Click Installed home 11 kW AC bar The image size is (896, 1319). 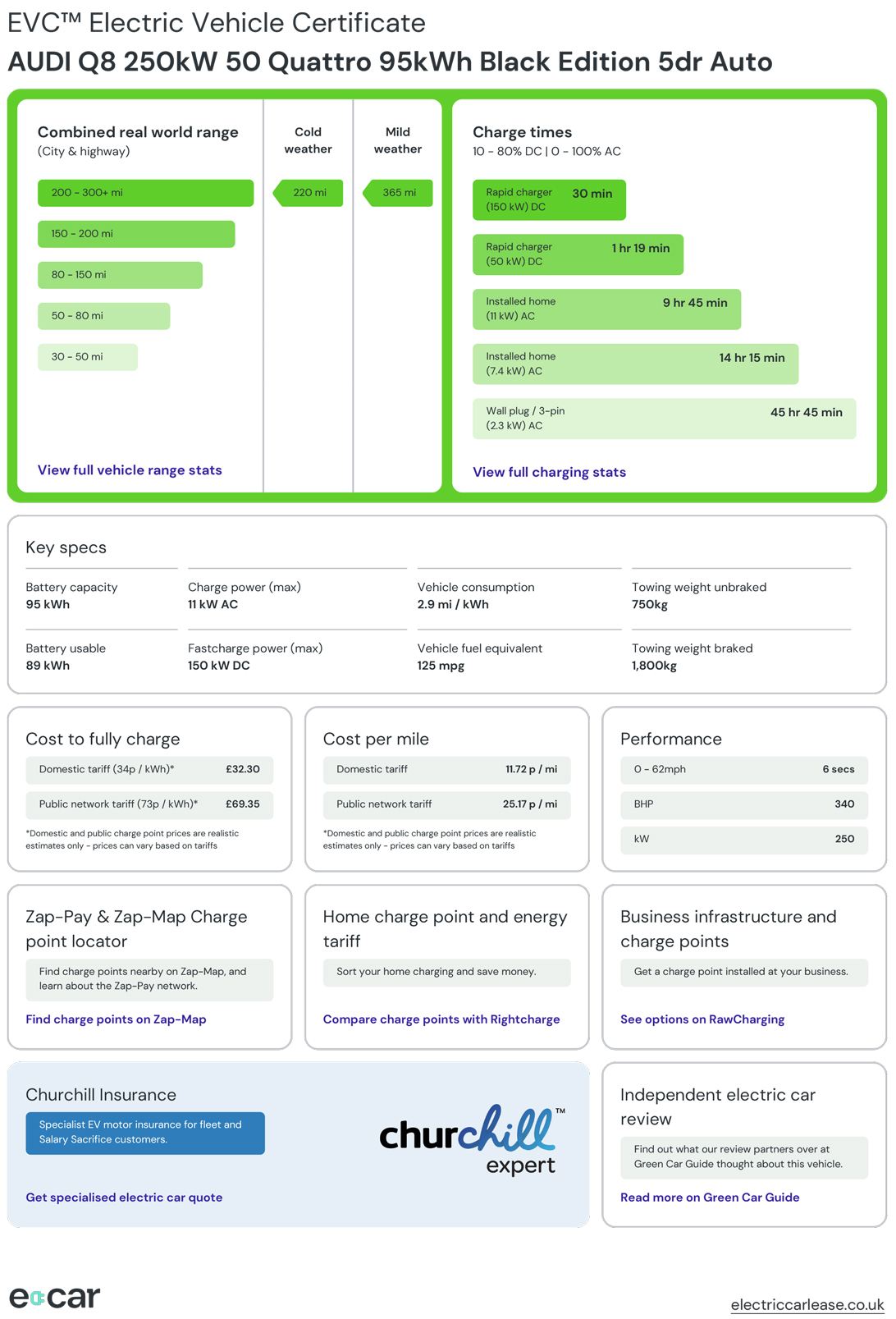point(606,309)
